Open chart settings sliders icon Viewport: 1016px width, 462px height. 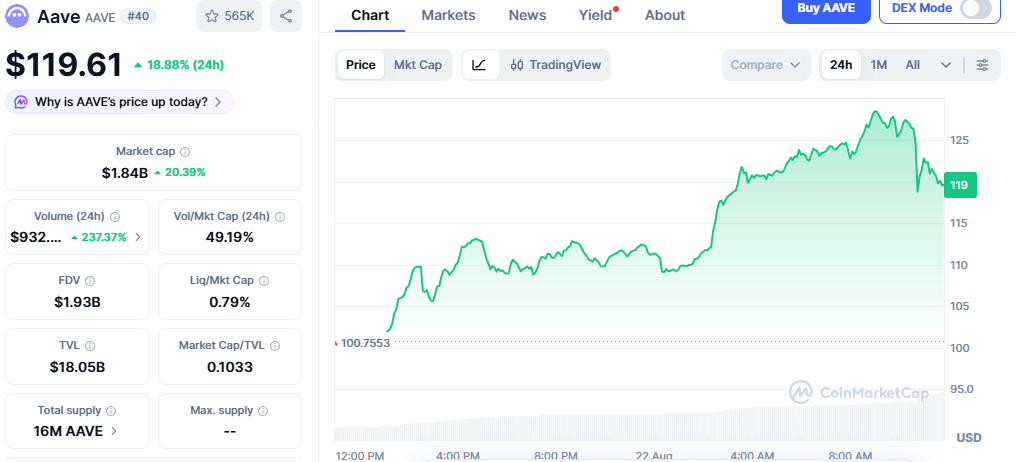[982, 65]
